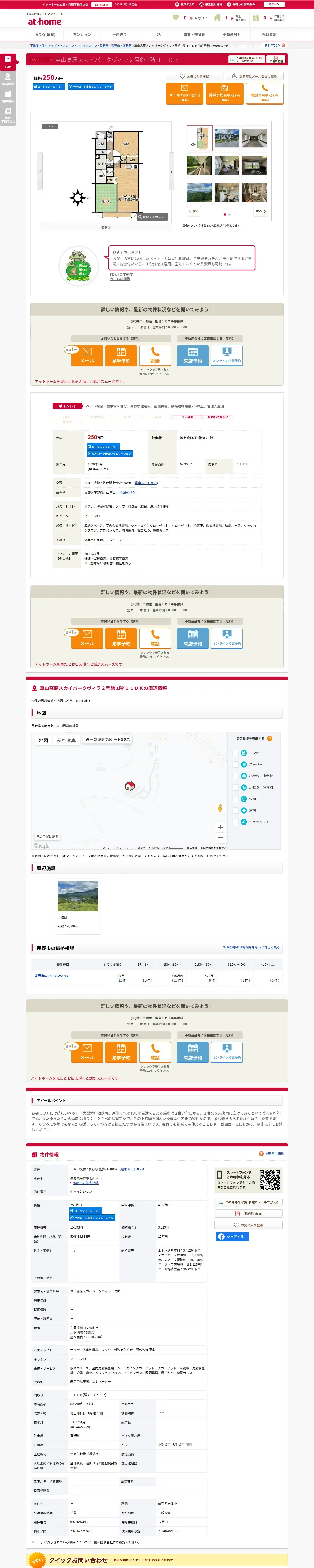Open the 事業・投資用 navigation tab
The height and width of the screenshot is (1568, 314).
pyautogui.click(x=194, y=35)
